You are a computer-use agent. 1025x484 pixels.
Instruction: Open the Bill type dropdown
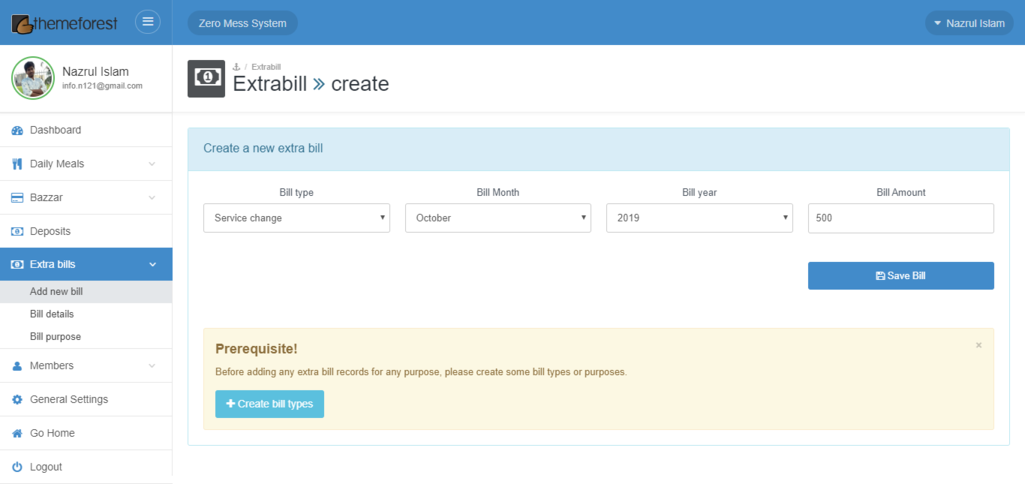tap(296, 218)
